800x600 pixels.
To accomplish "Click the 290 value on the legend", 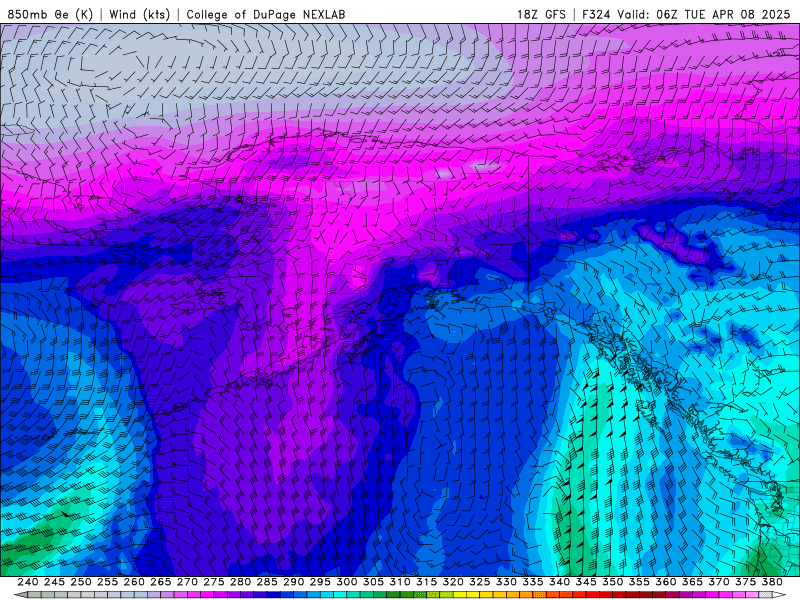I will tap(293, 582).
